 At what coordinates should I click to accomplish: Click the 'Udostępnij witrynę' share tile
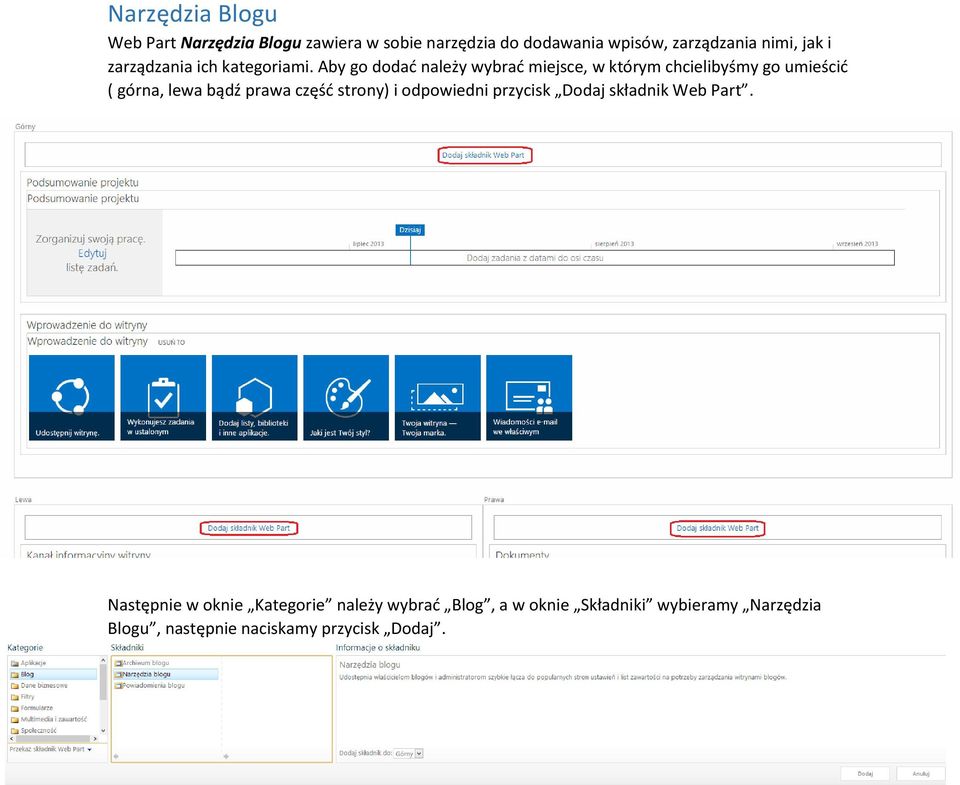click(72, 397)
